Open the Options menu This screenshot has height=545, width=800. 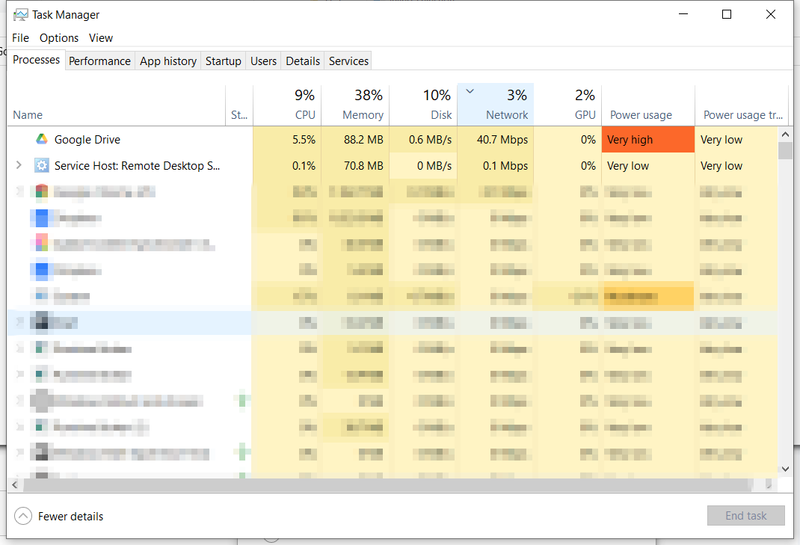[59, 38]
